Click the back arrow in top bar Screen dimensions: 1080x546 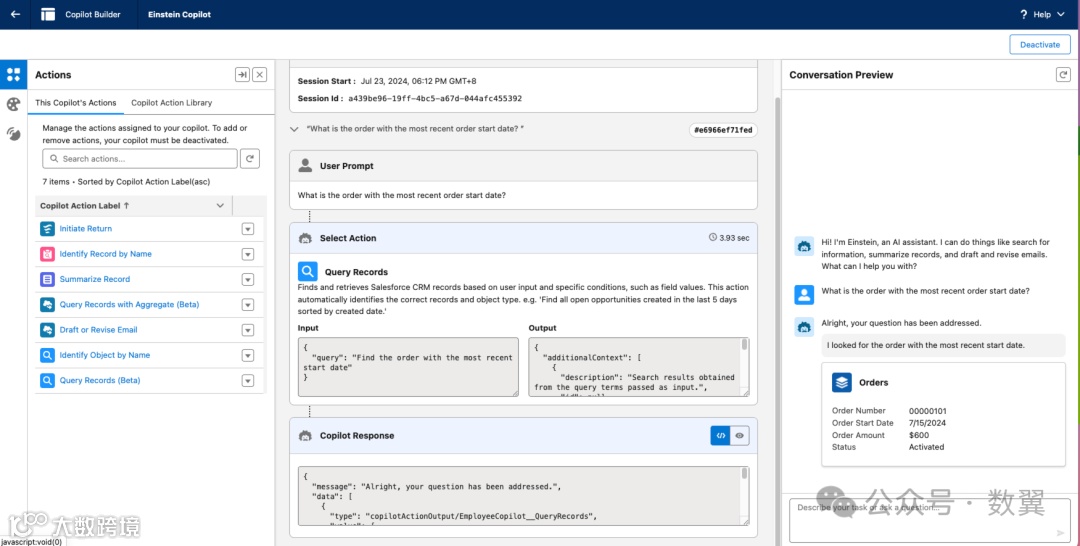(x=15, y=14)
